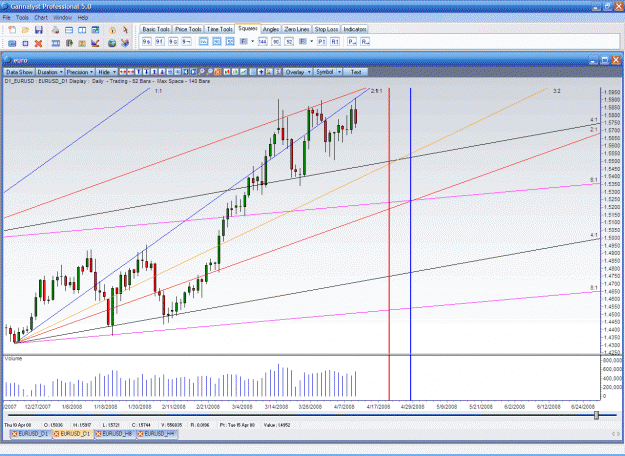Click the 3:2 angle label at chart top
625x456 pixels.
[556, 91]
